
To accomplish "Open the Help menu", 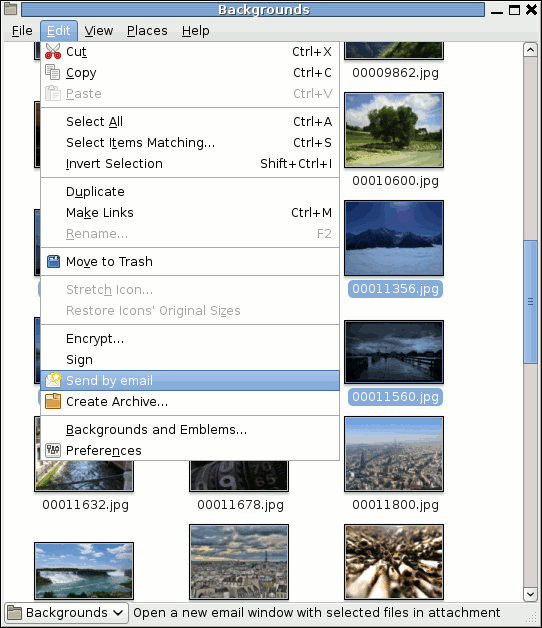I will (x=195, y=31).
